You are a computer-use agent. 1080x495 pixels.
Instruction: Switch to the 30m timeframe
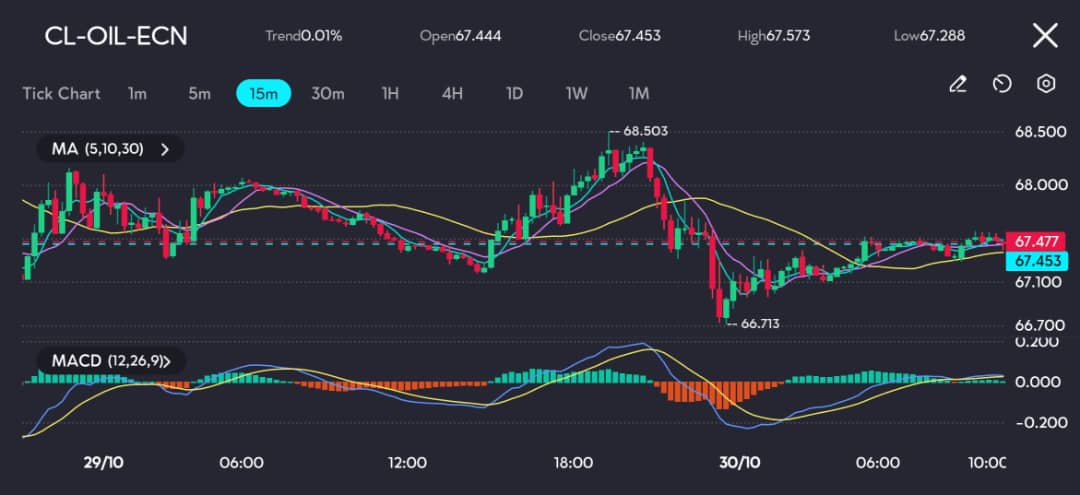coord(328,93)
